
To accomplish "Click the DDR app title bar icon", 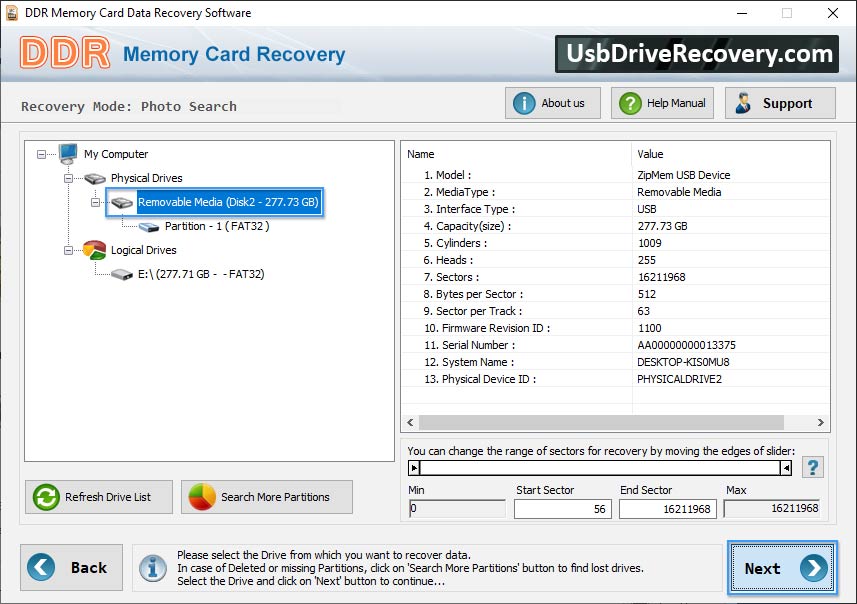I will coord(12,13).
